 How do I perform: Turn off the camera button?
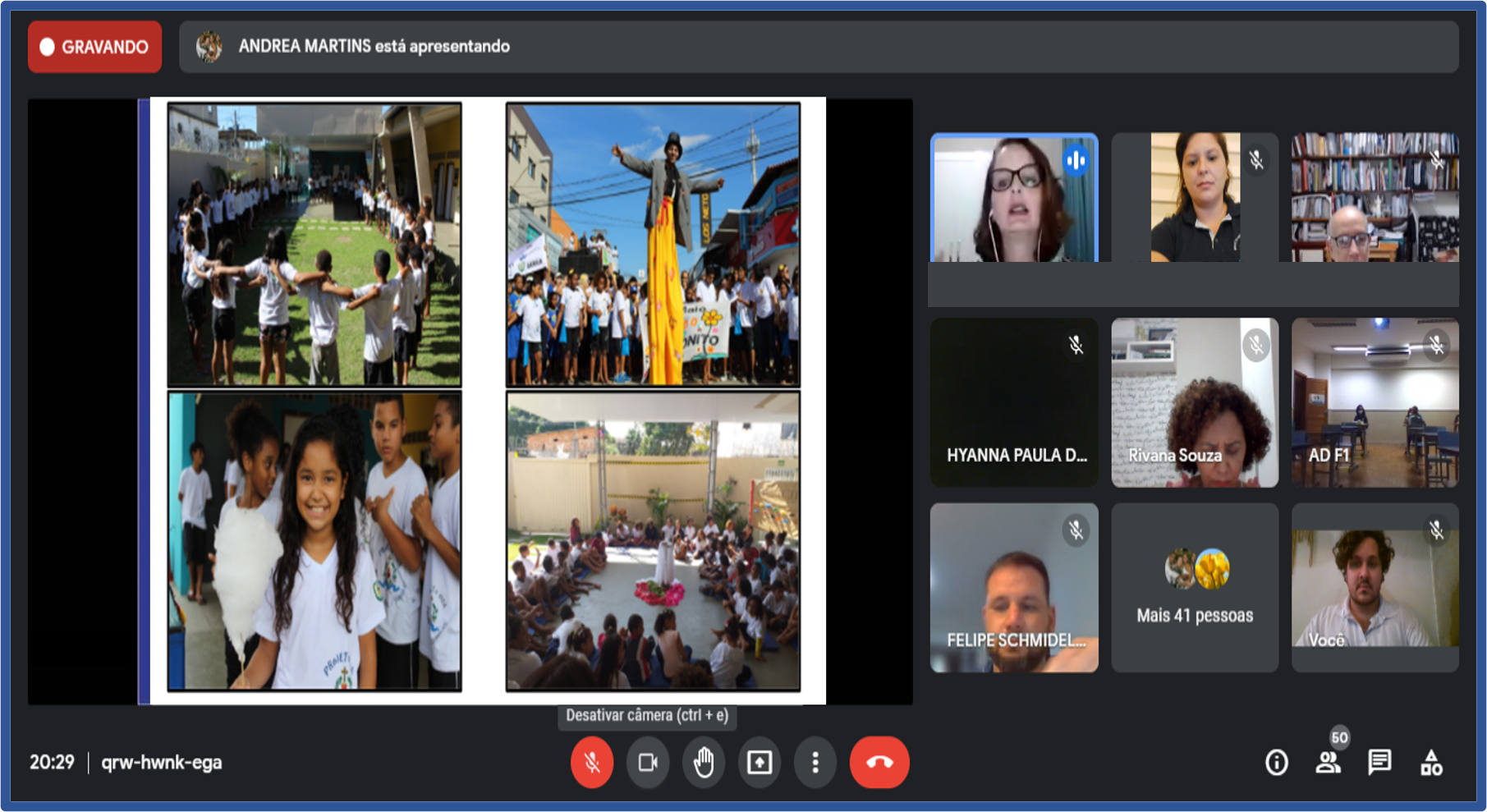(647, 763)
